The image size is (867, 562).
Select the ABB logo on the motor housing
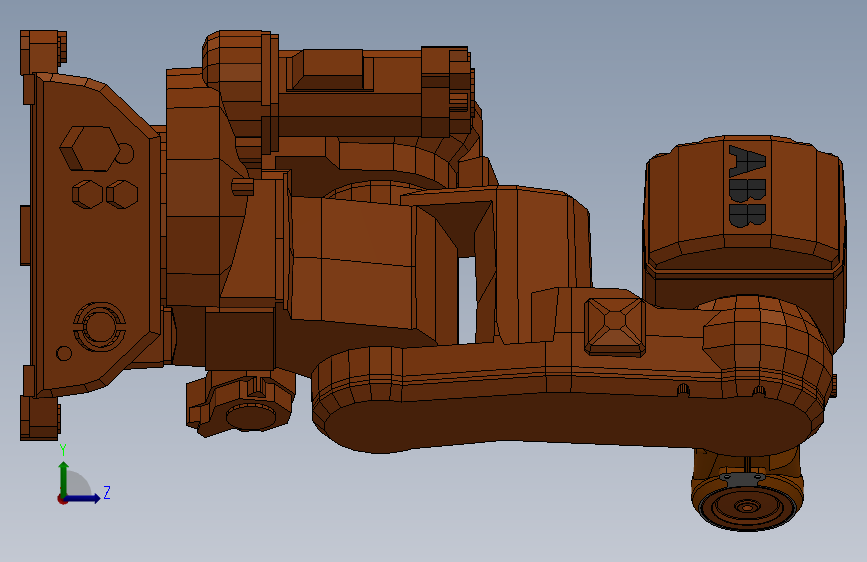coord(748,186)
